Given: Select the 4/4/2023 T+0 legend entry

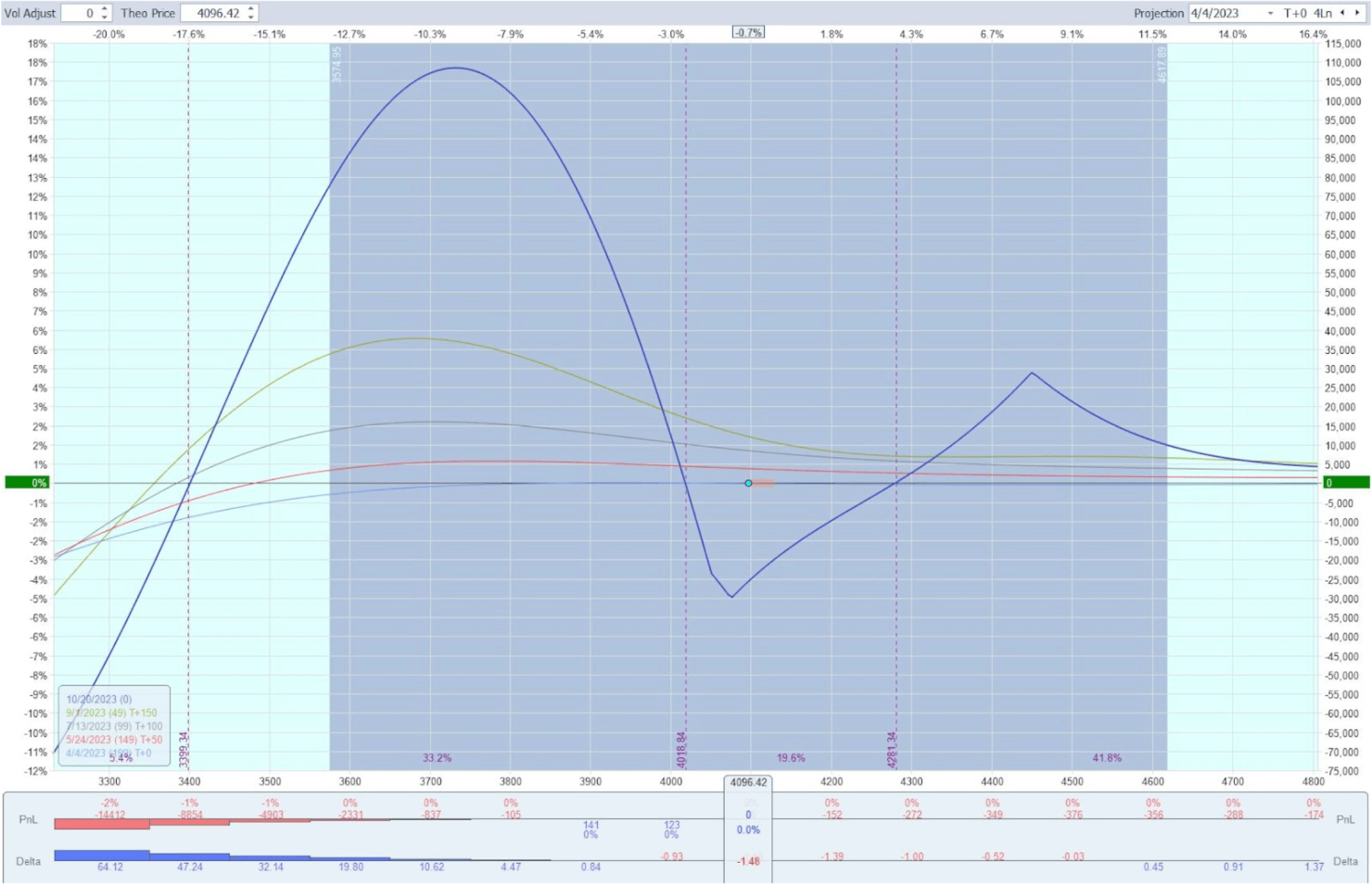Looking at the screenshot, I should pos(108,753).
